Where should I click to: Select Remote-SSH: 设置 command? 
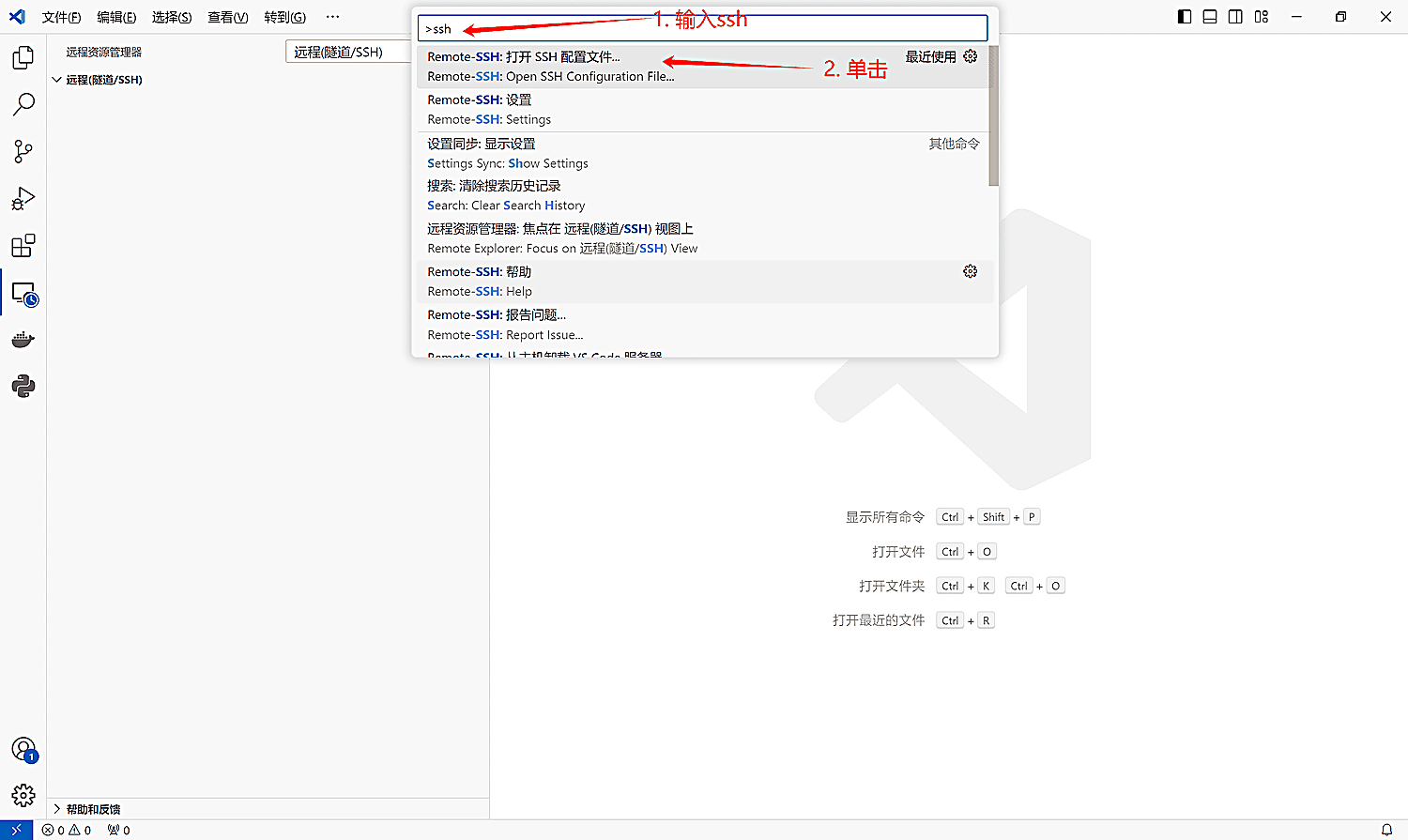[702, 110]
